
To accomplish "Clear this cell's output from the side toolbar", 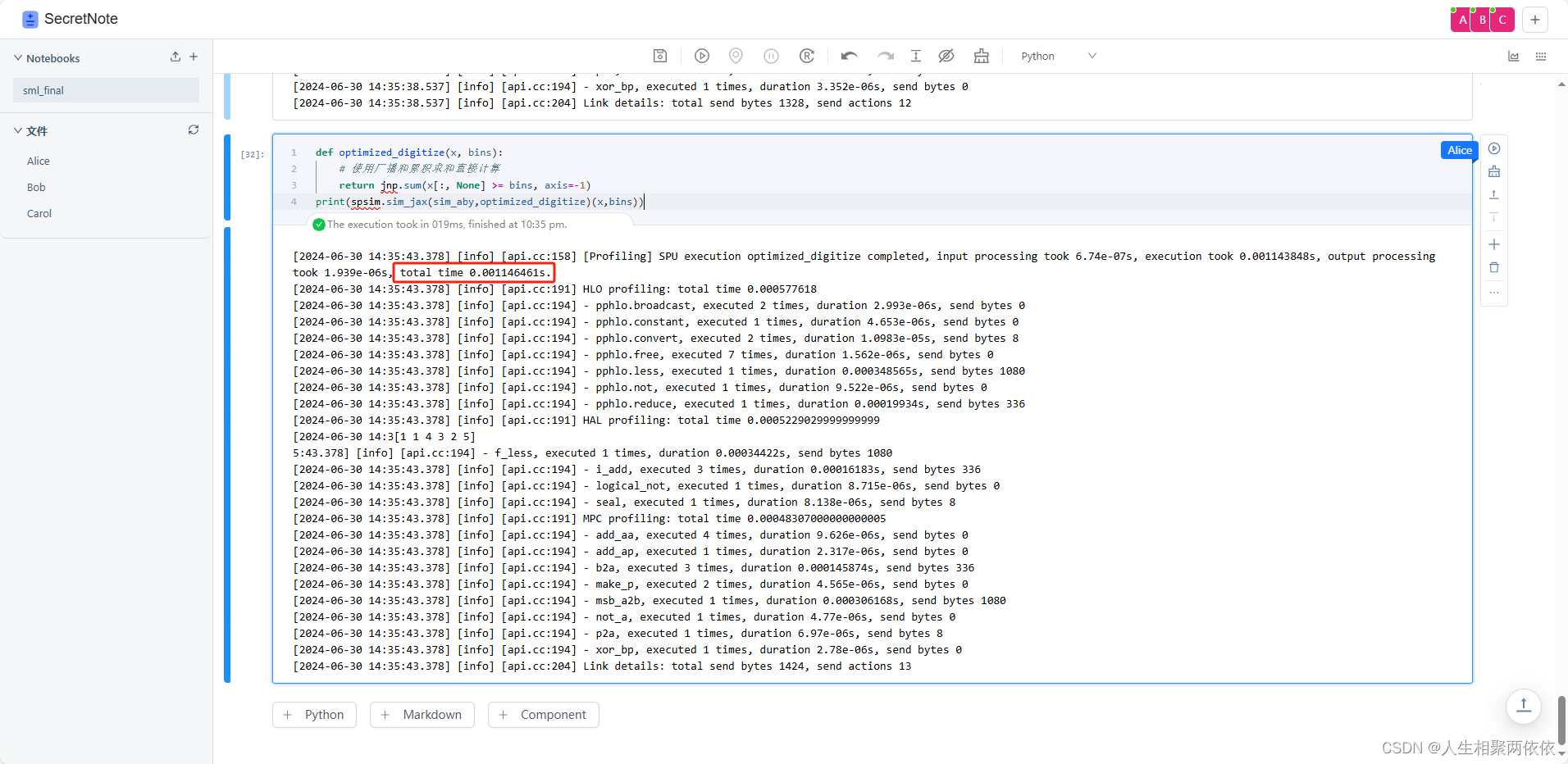I will coord(1494,171).
